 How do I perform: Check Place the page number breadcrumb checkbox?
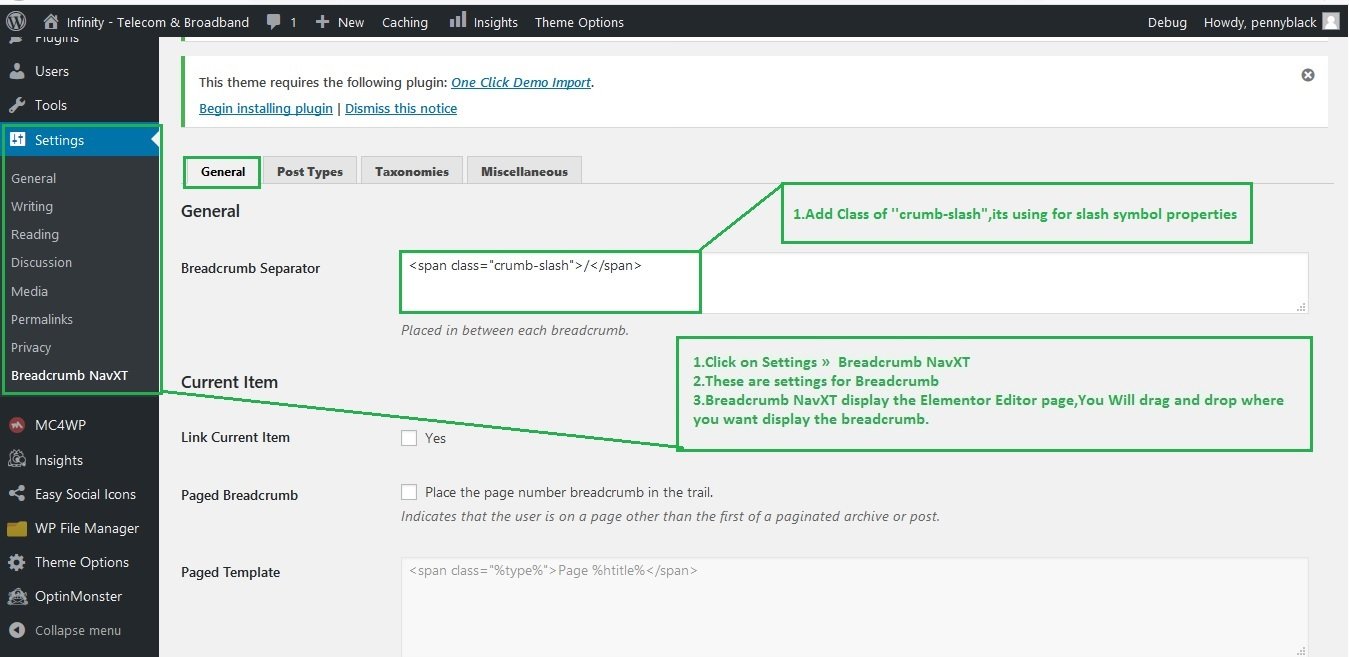pyautogui.click(x=409, y=492)
